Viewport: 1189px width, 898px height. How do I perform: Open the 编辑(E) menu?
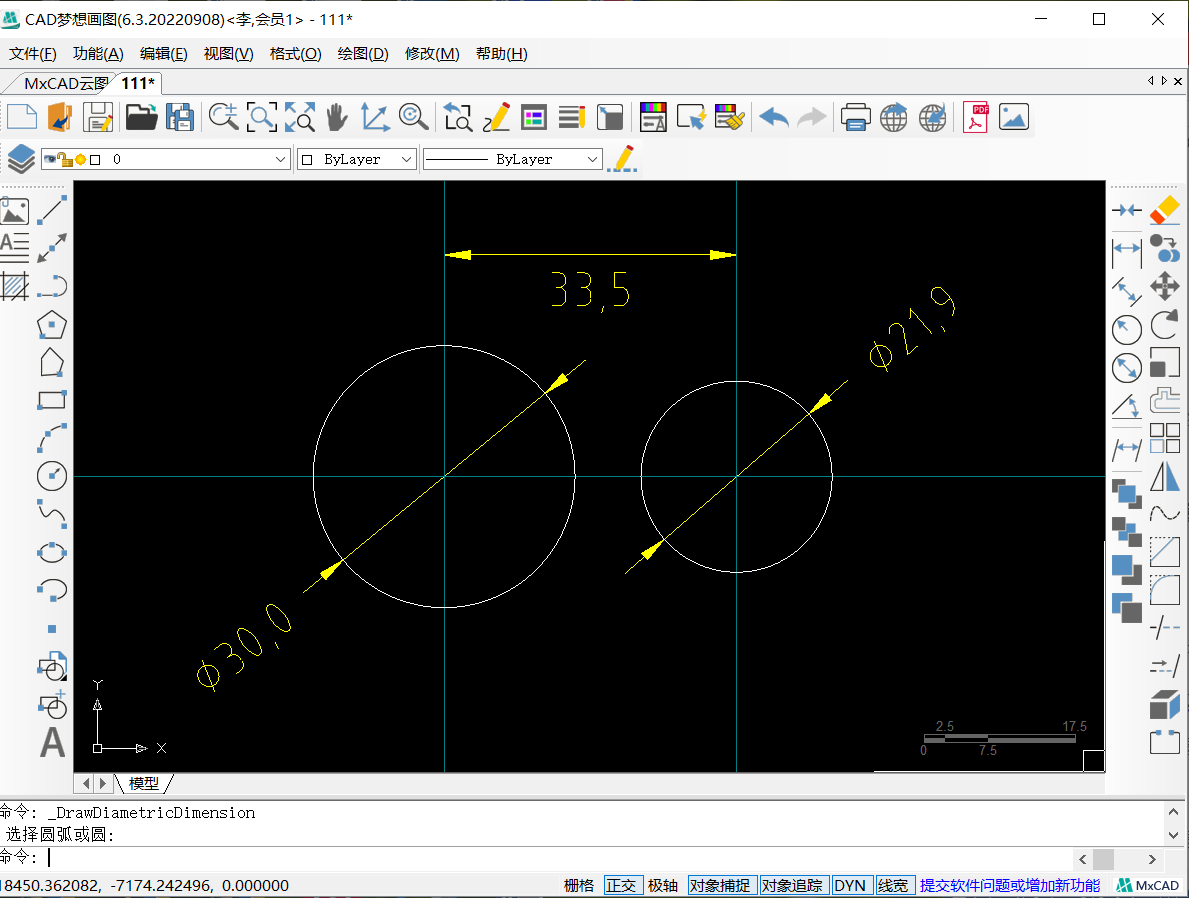[x=164, y=54]
